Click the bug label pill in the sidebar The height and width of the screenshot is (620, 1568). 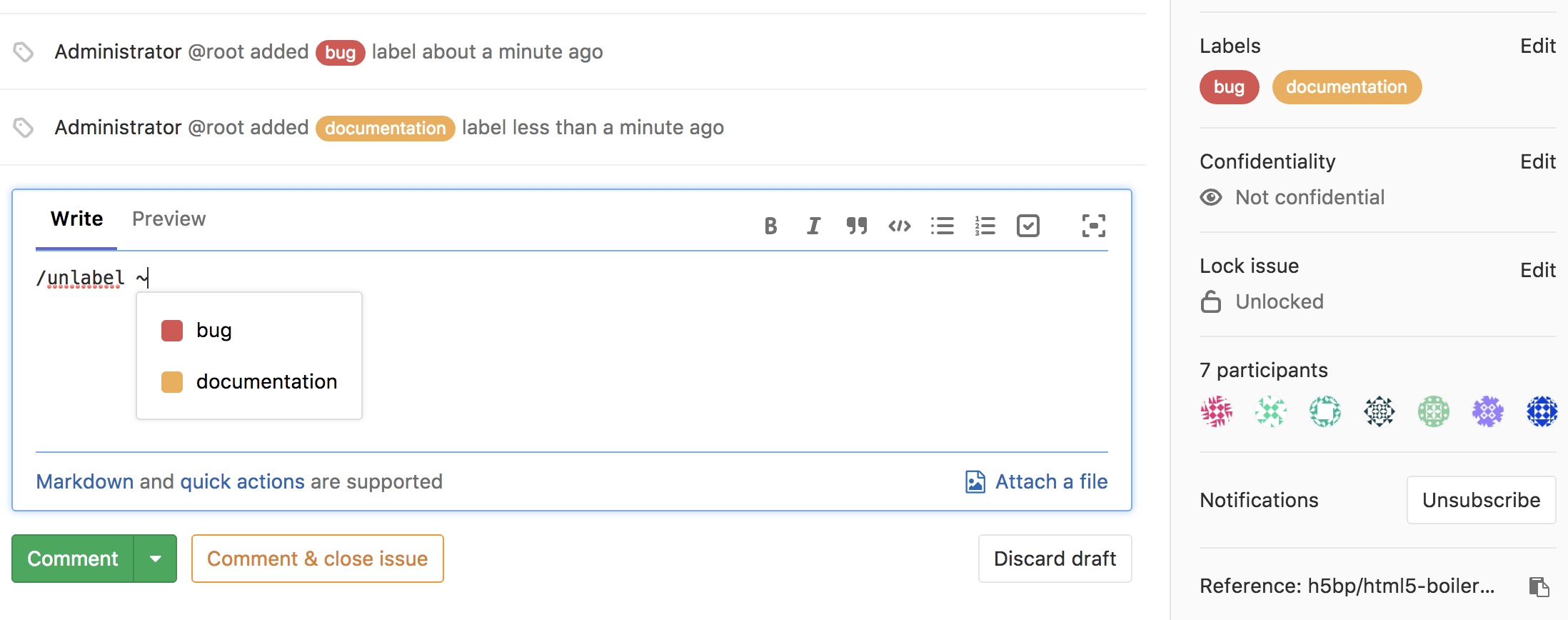[1229, 86]
